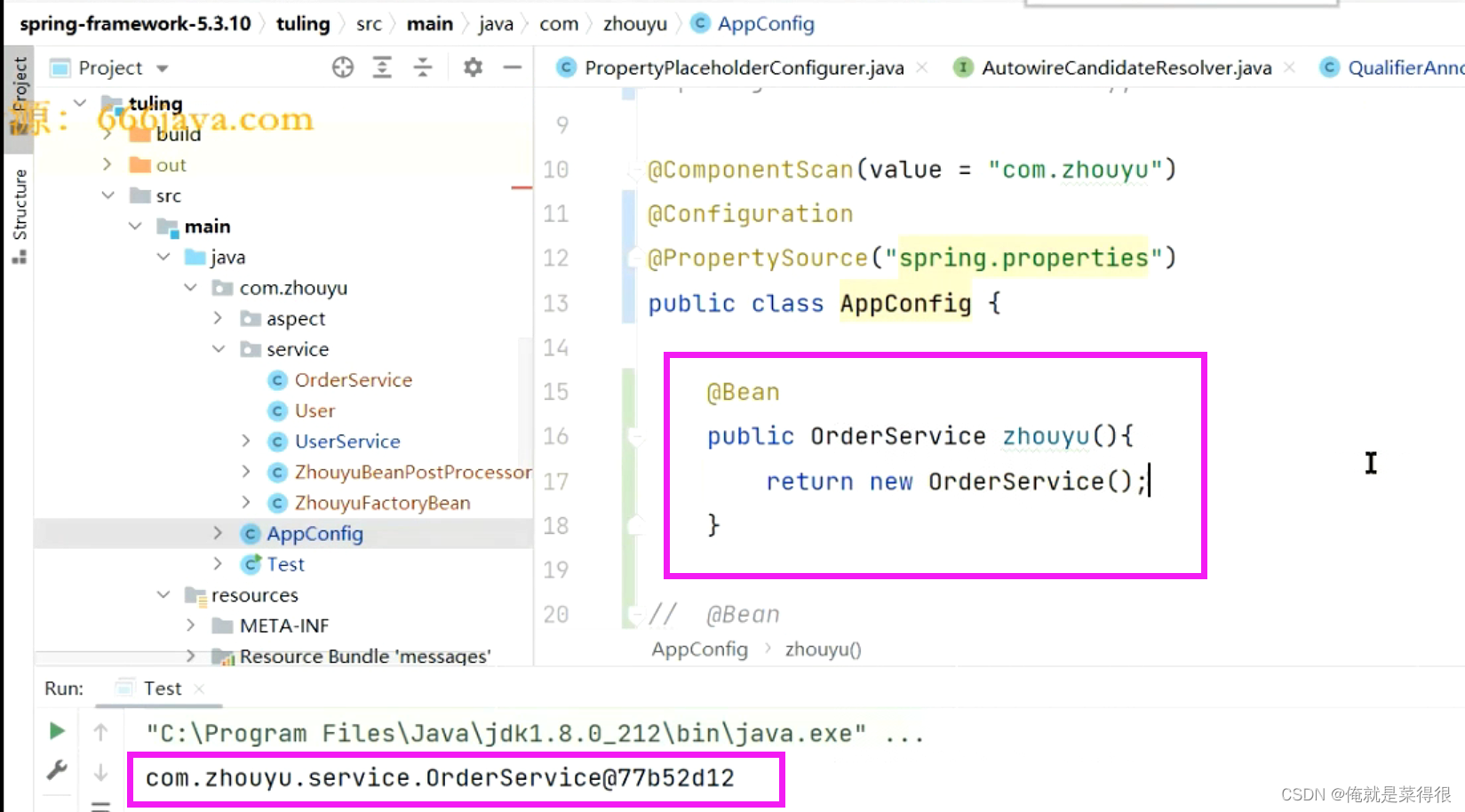
Task: Select AppConfig in project tree
Action: 314,534
